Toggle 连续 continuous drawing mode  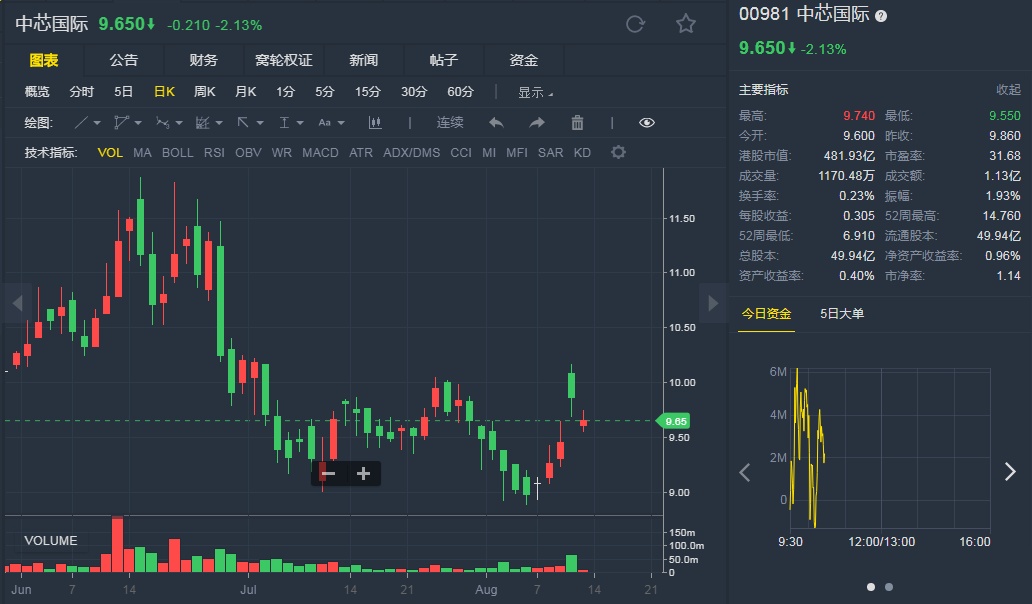pyautogui.click(x=450, y=122)
